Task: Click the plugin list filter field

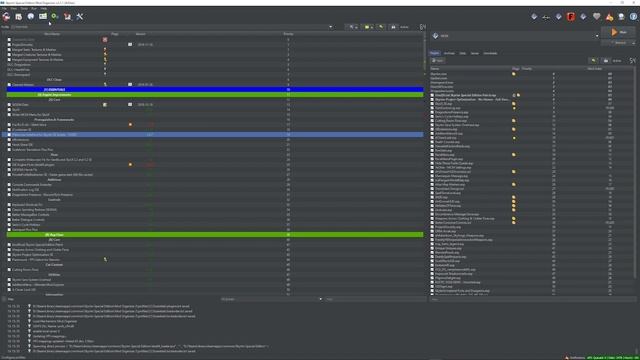Action: 533,299
